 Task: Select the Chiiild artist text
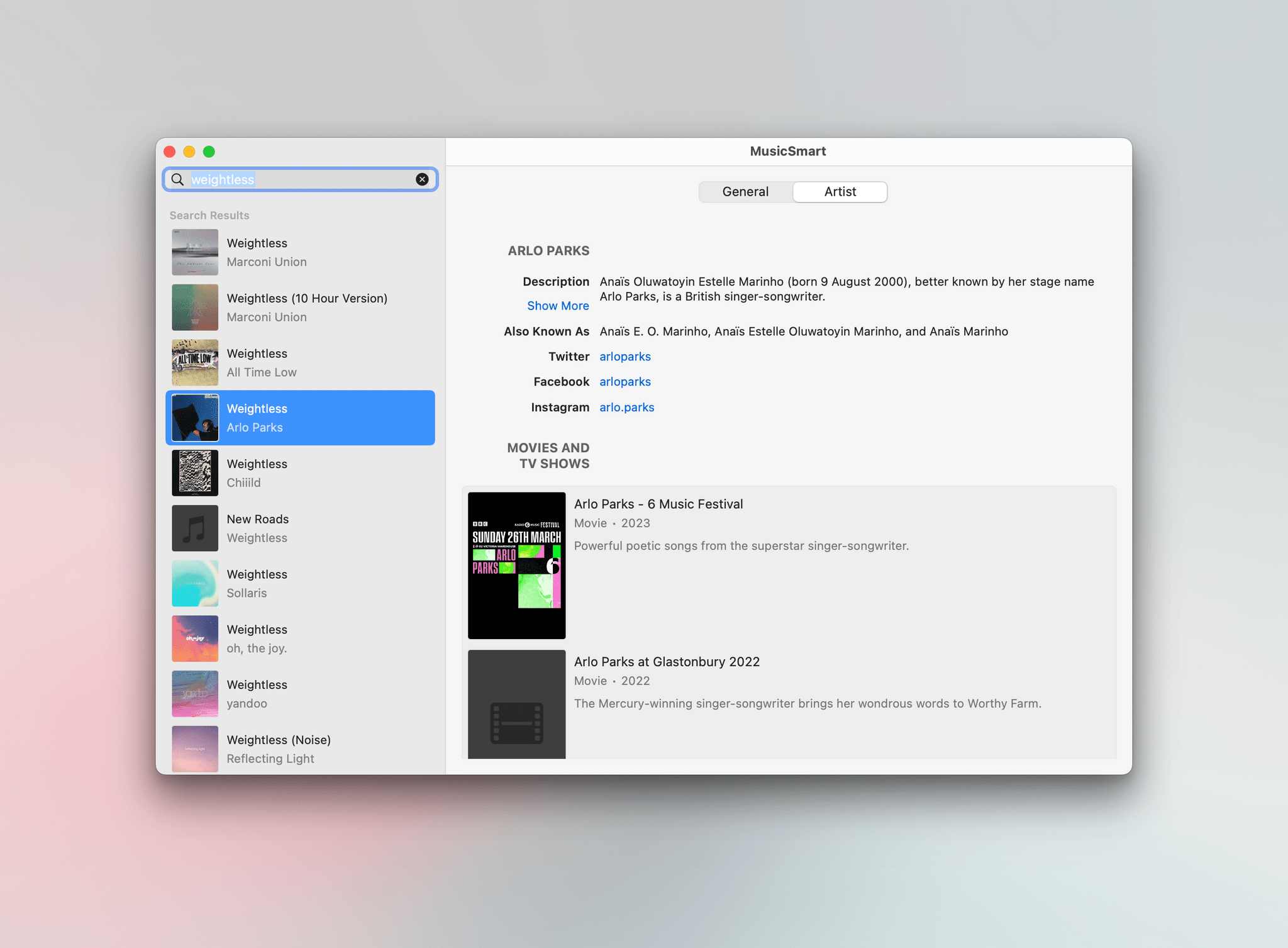(243, 482)
